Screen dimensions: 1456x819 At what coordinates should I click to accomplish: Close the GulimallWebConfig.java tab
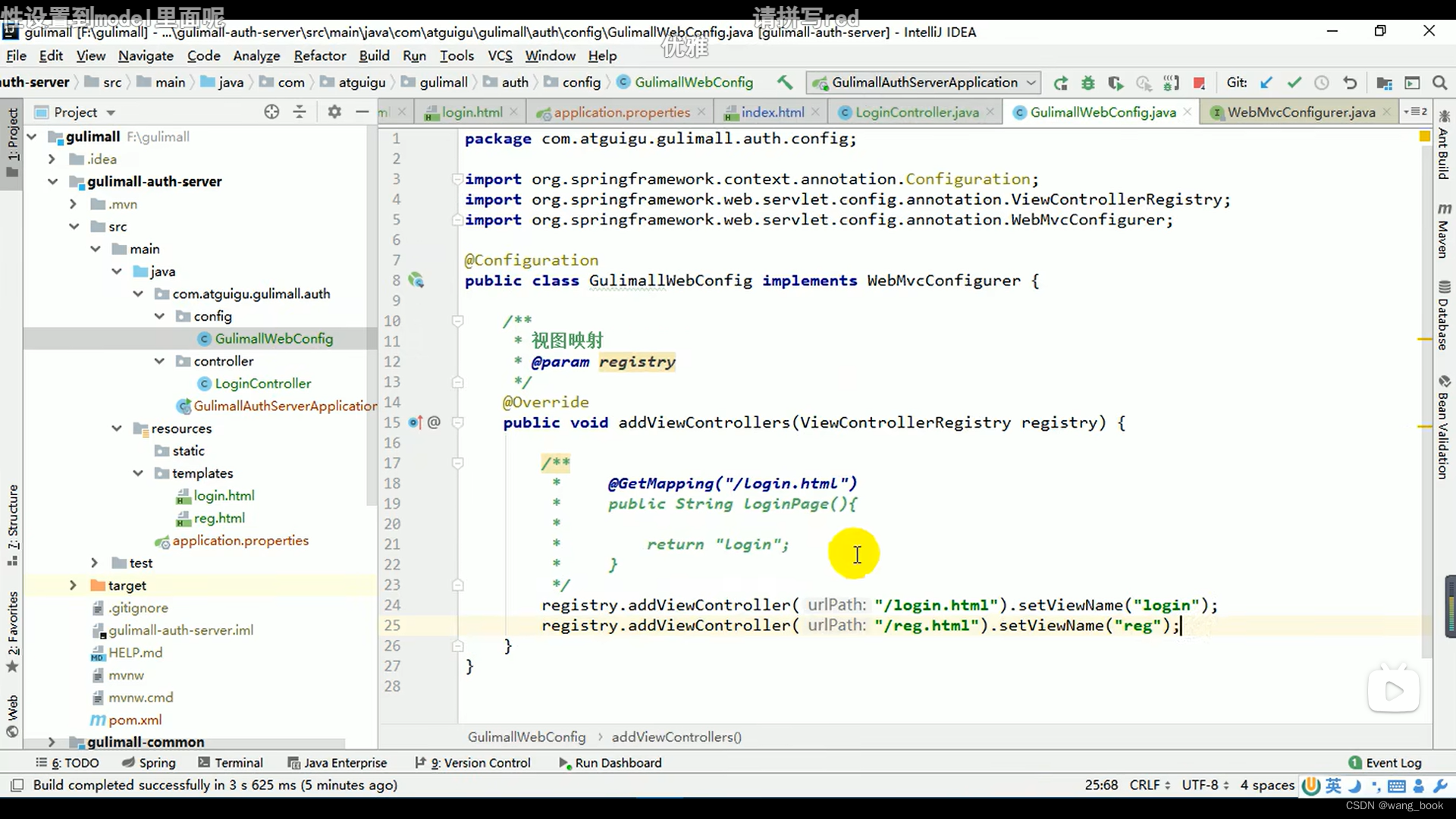click(x=1188, y=112)
